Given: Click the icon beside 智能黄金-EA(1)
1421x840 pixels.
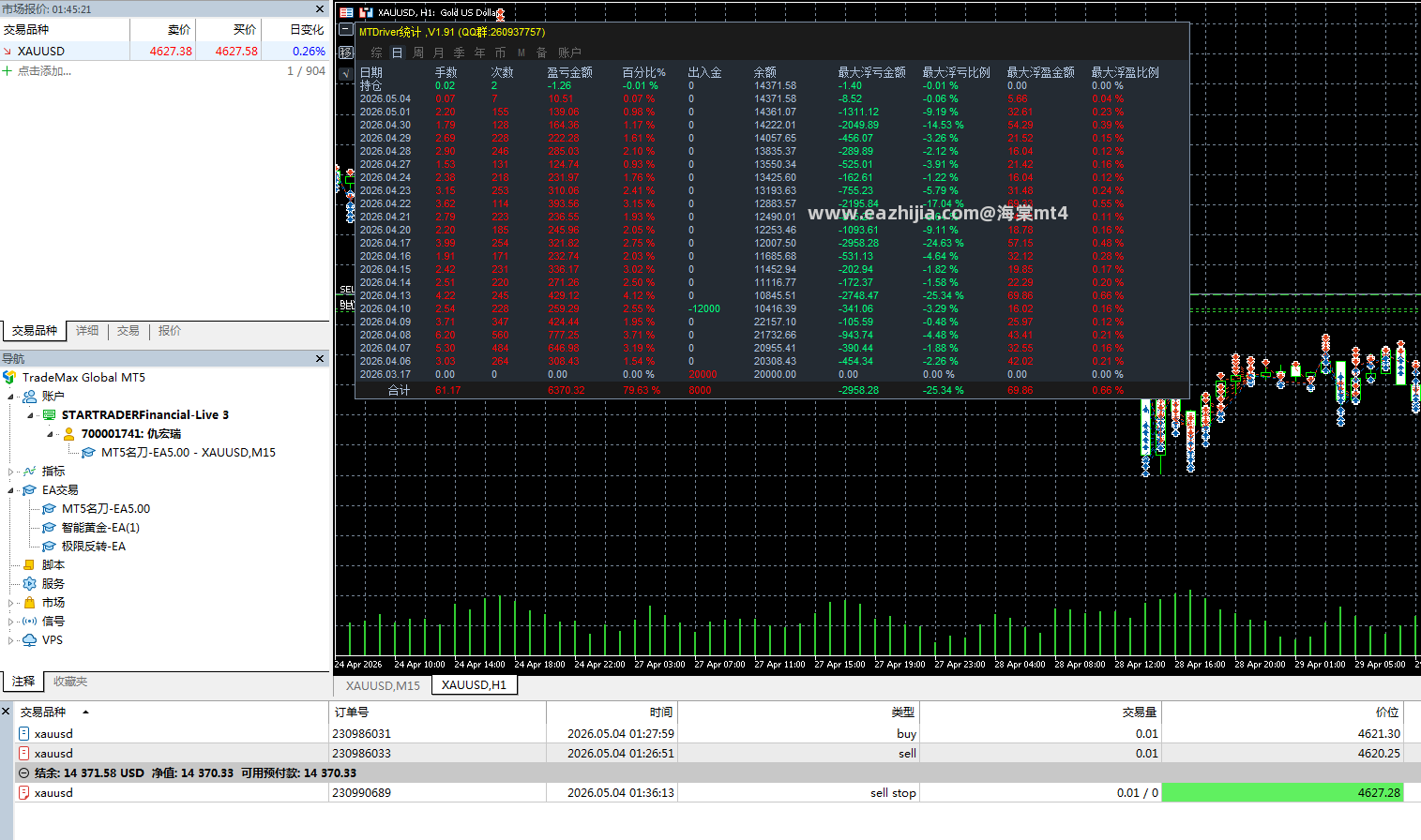Looking at the screenshot, I should point(50,527).
